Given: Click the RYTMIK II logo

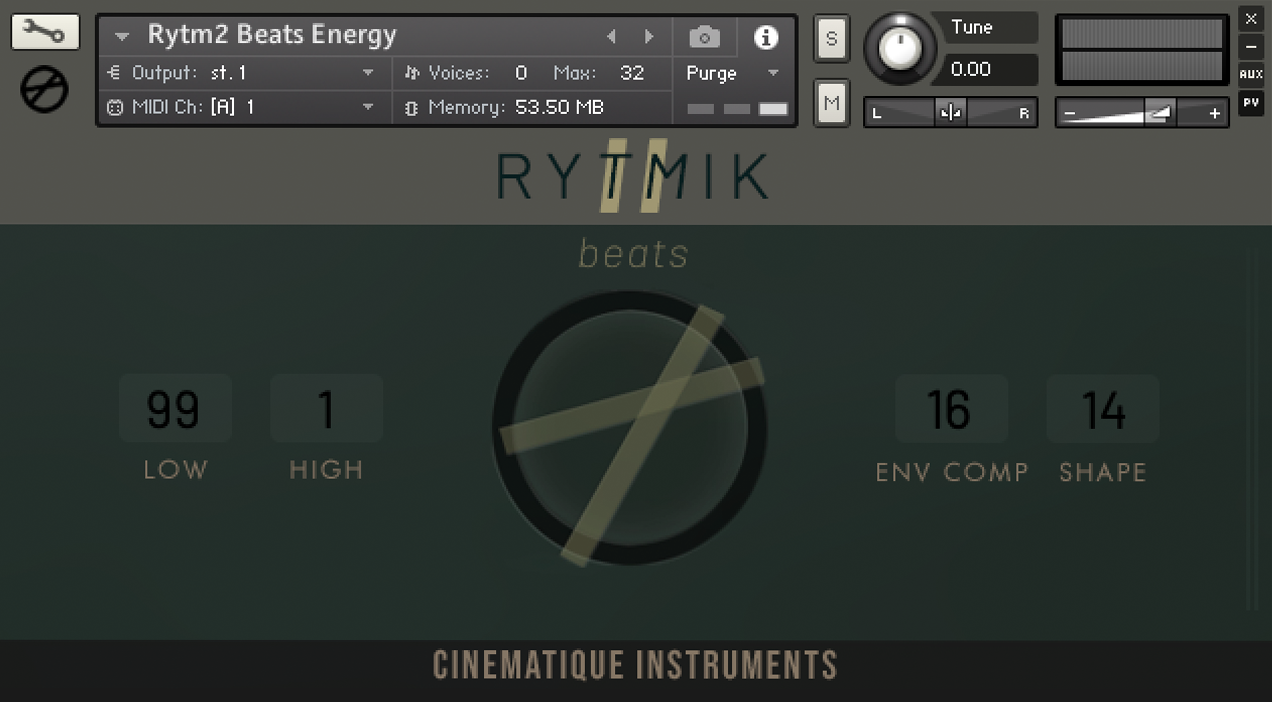Looking at the screenshot, I should pos(633,175).
